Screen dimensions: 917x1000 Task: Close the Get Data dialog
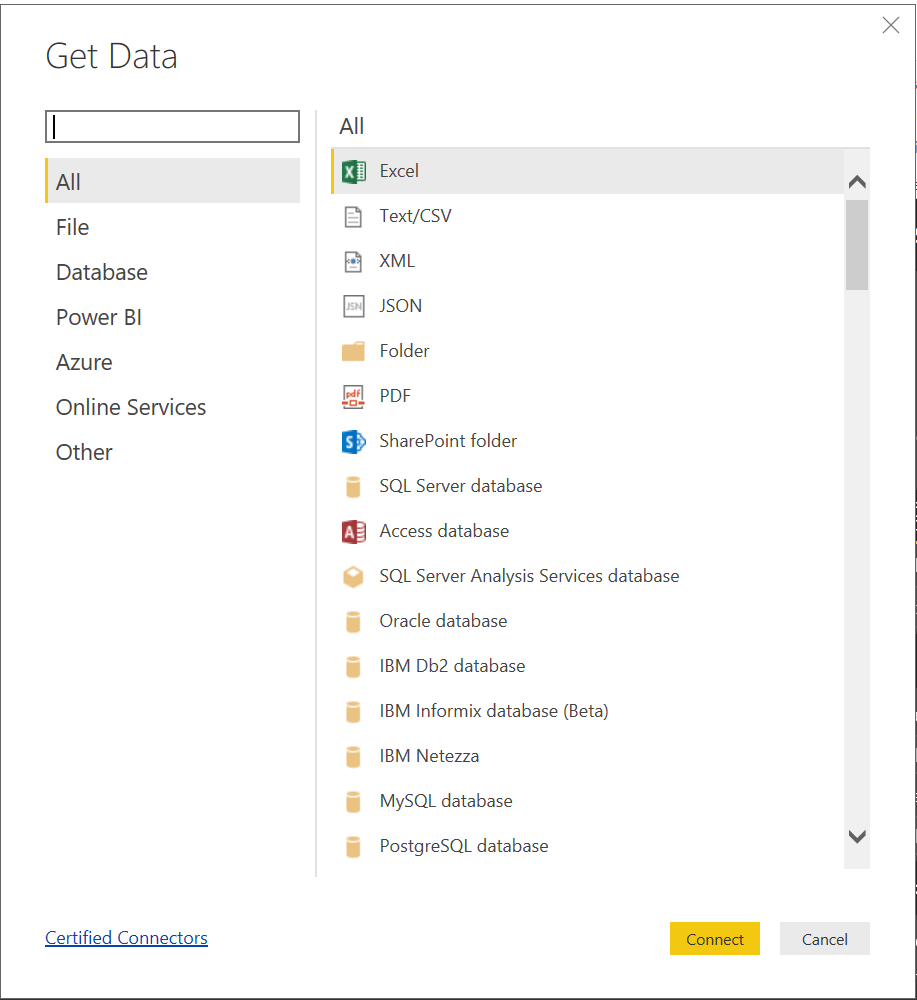click(891, 25)
